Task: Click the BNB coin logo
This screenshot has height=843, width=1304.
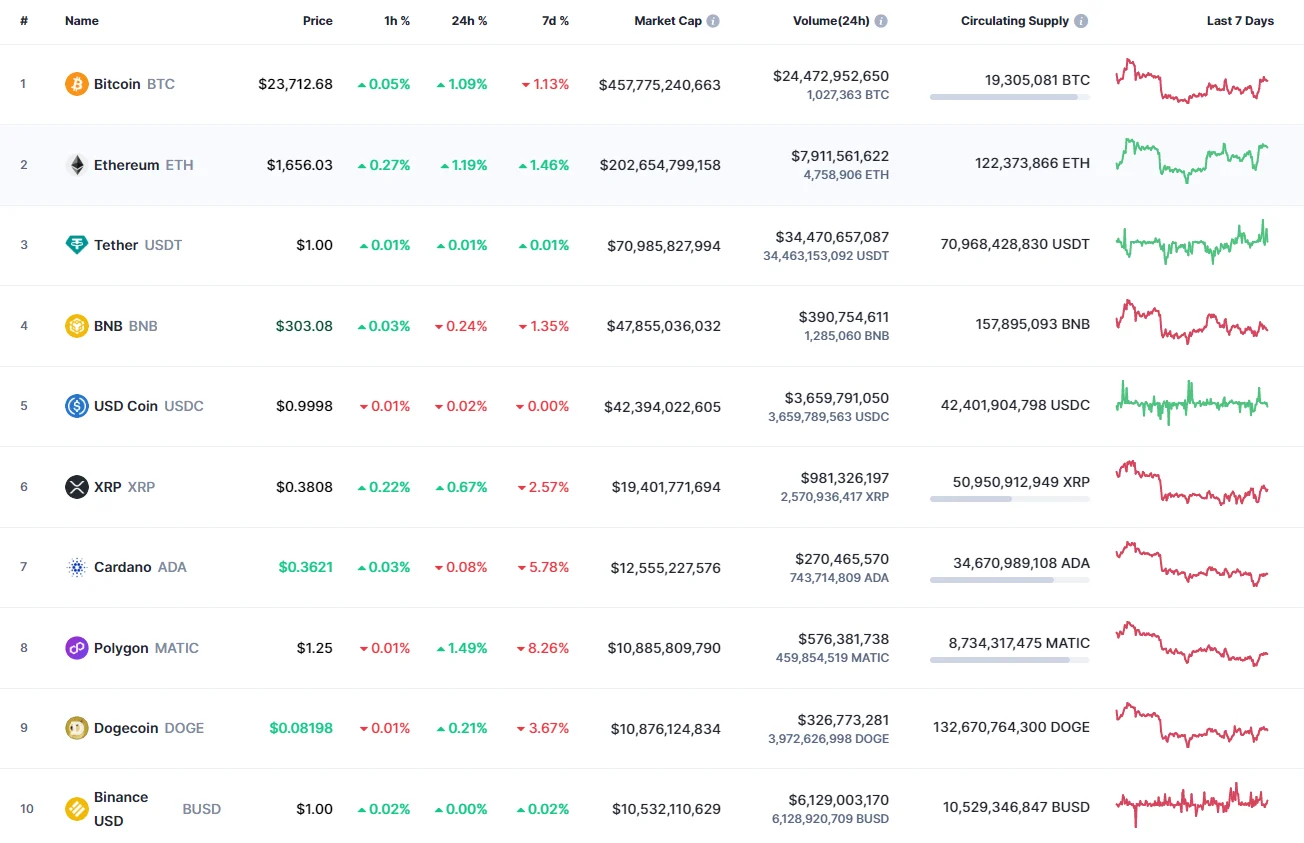Action: [x=76, y=325]
